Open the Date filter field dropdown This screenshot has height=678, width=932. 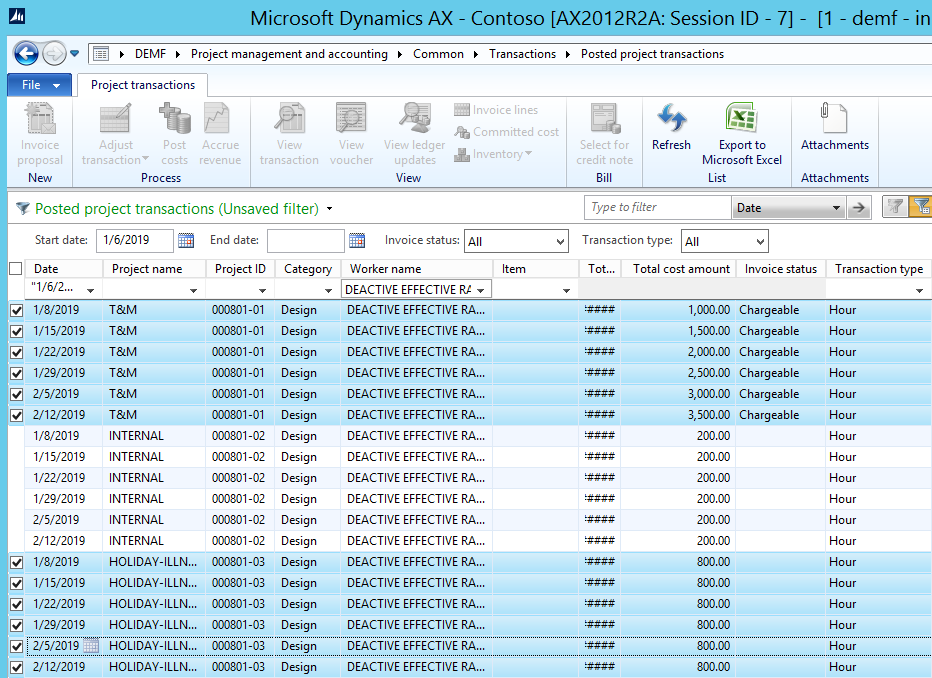836,208
